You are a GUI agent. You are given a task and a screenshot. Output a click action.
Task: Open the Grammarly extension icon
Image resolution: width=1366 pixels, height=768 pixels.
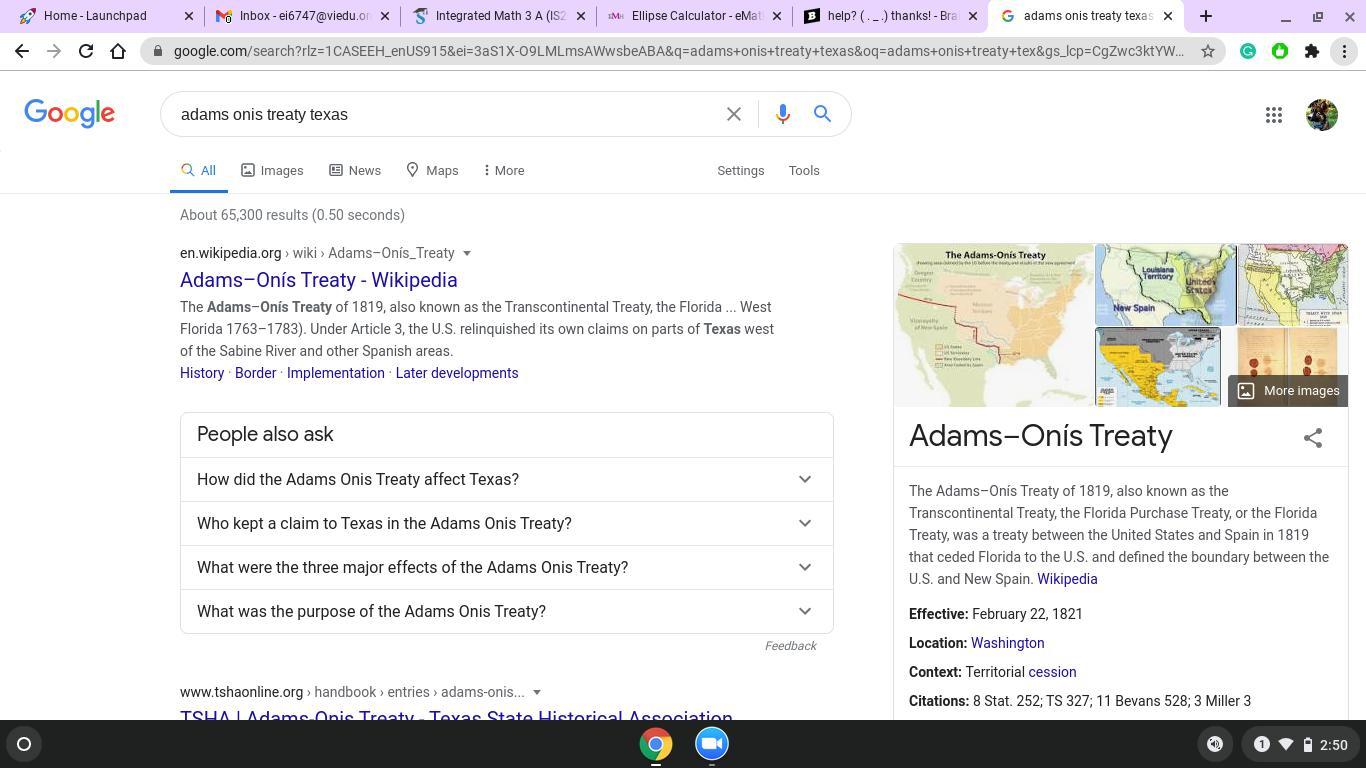[x=1248, y=51]
